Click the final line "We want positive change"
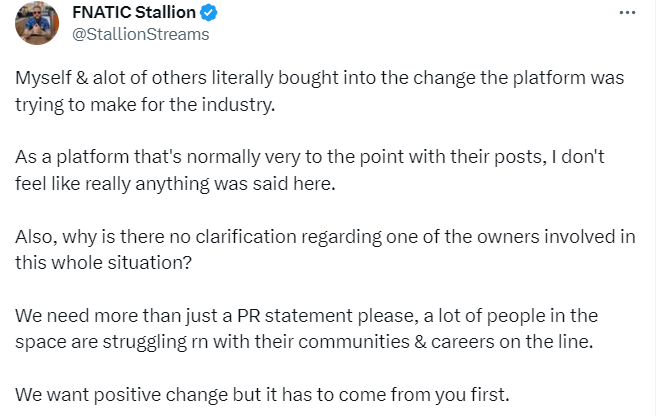The image size is (658, 416). click(x=262, y=395)
